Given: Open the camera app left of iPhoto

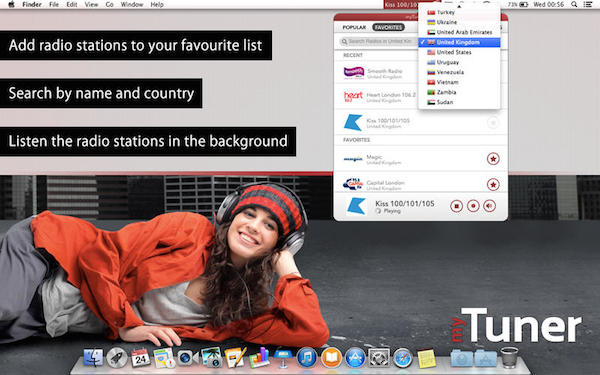Looking at the screenshot, I should pos(188,358).
